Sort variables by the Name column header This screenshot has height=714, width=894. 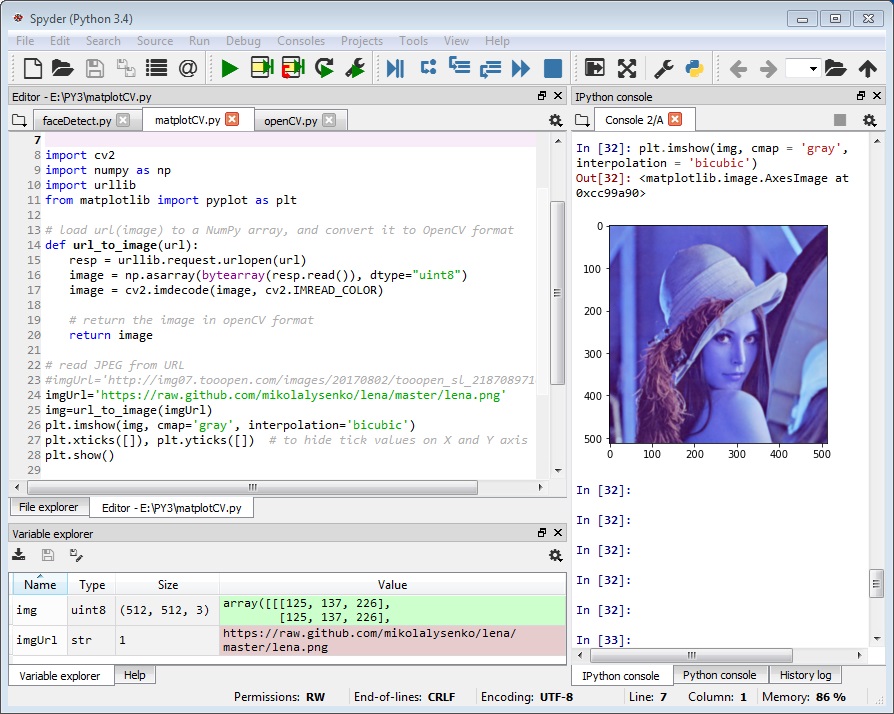click(x=40, y=585)
